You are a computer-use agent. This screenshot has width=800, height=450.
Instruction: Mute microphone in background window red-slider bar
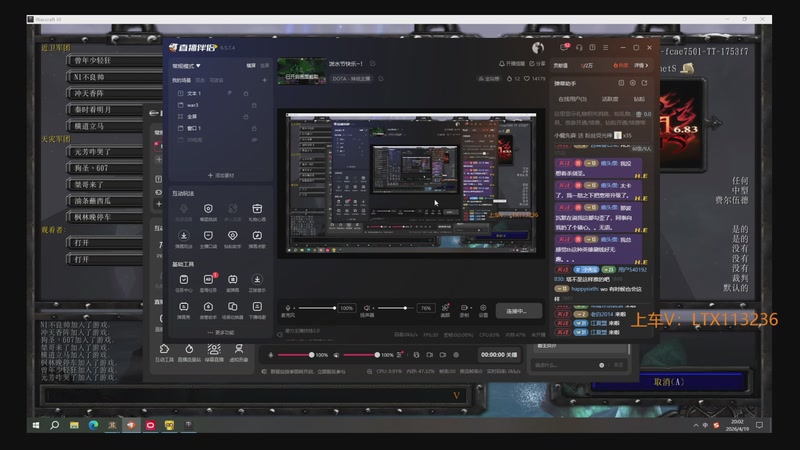point(271,355)
